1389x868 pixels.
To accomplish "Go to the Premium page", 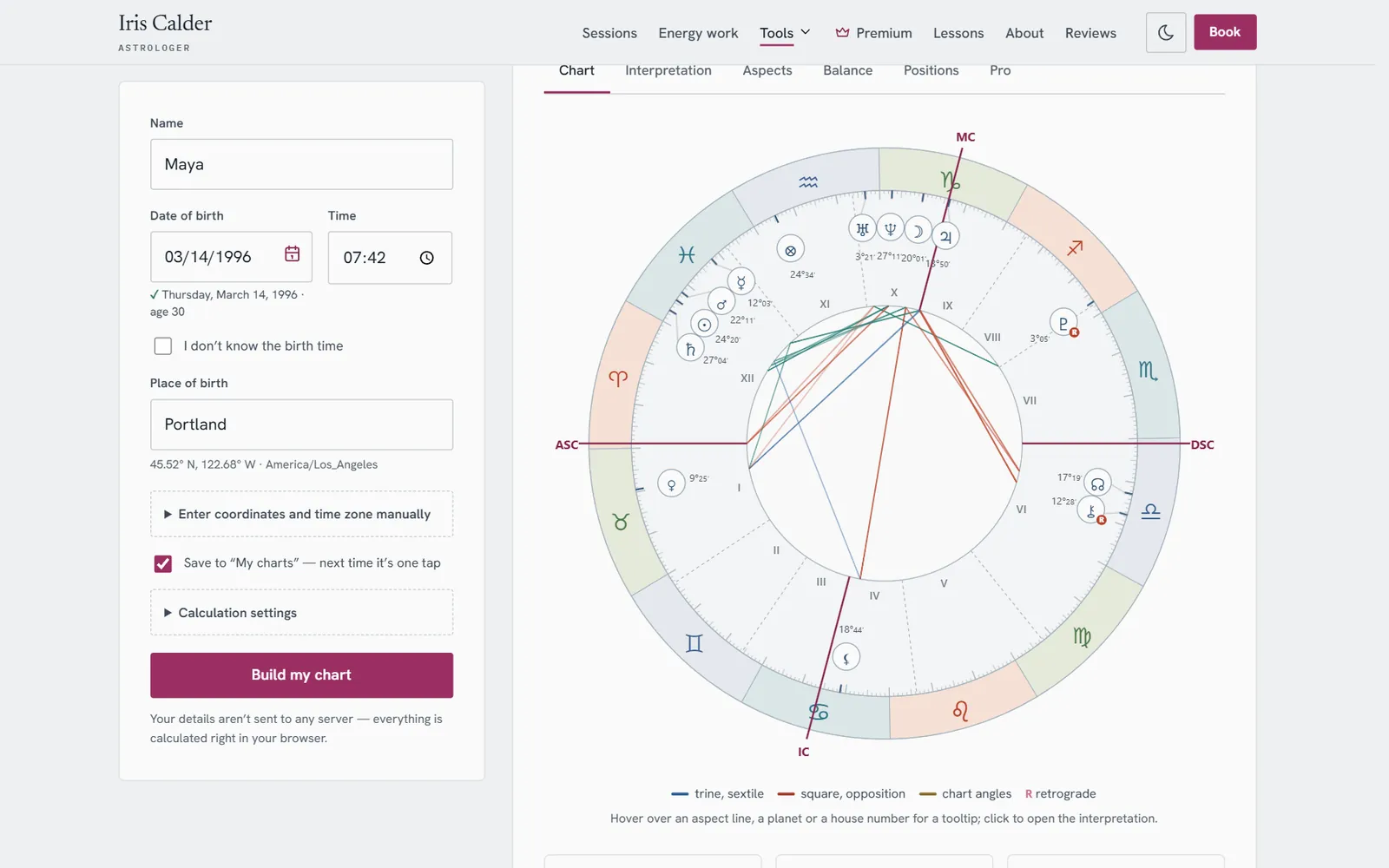I will [x=873, y=33].
